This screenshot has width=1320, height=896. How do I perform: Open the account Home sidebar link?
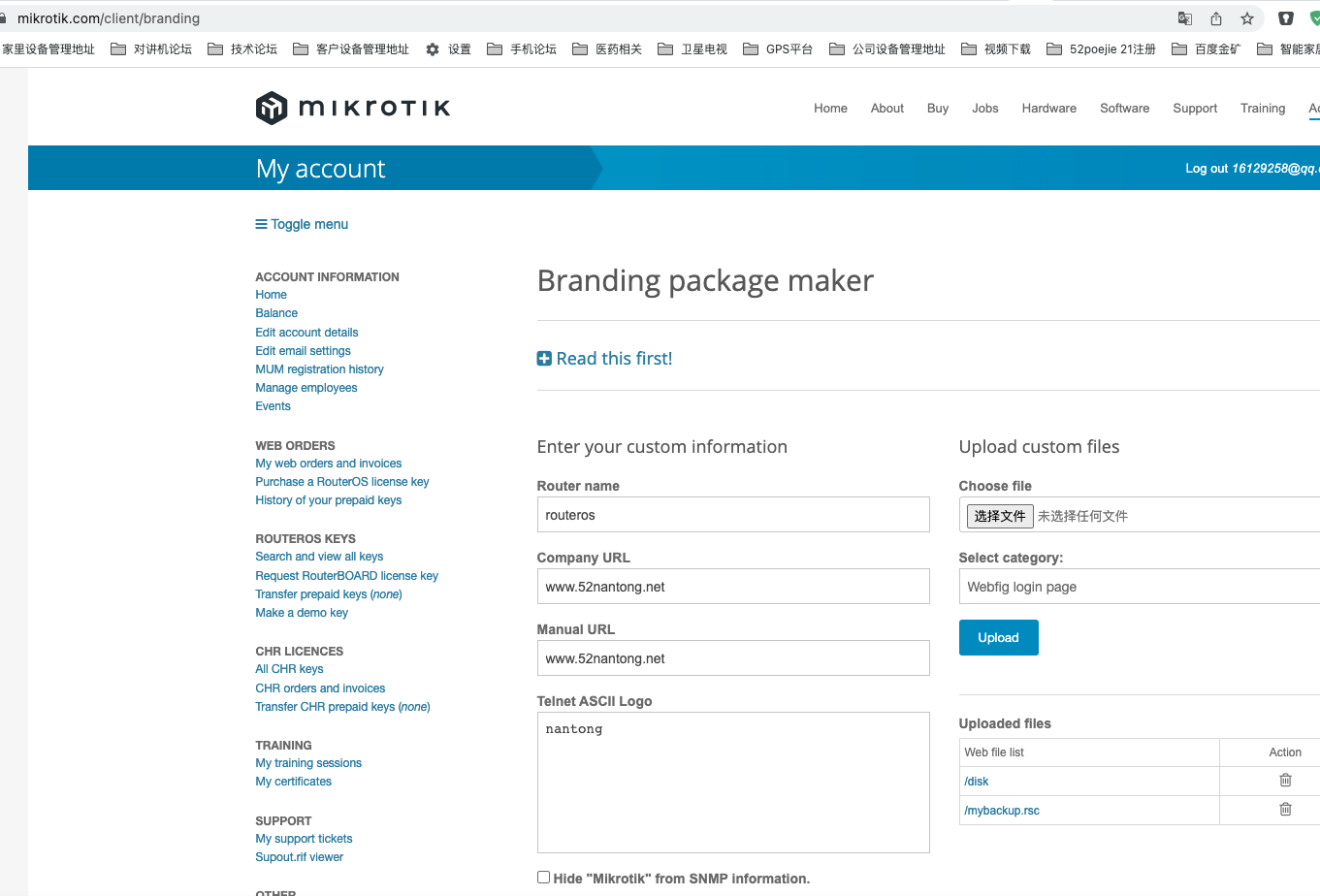point(271,295)
